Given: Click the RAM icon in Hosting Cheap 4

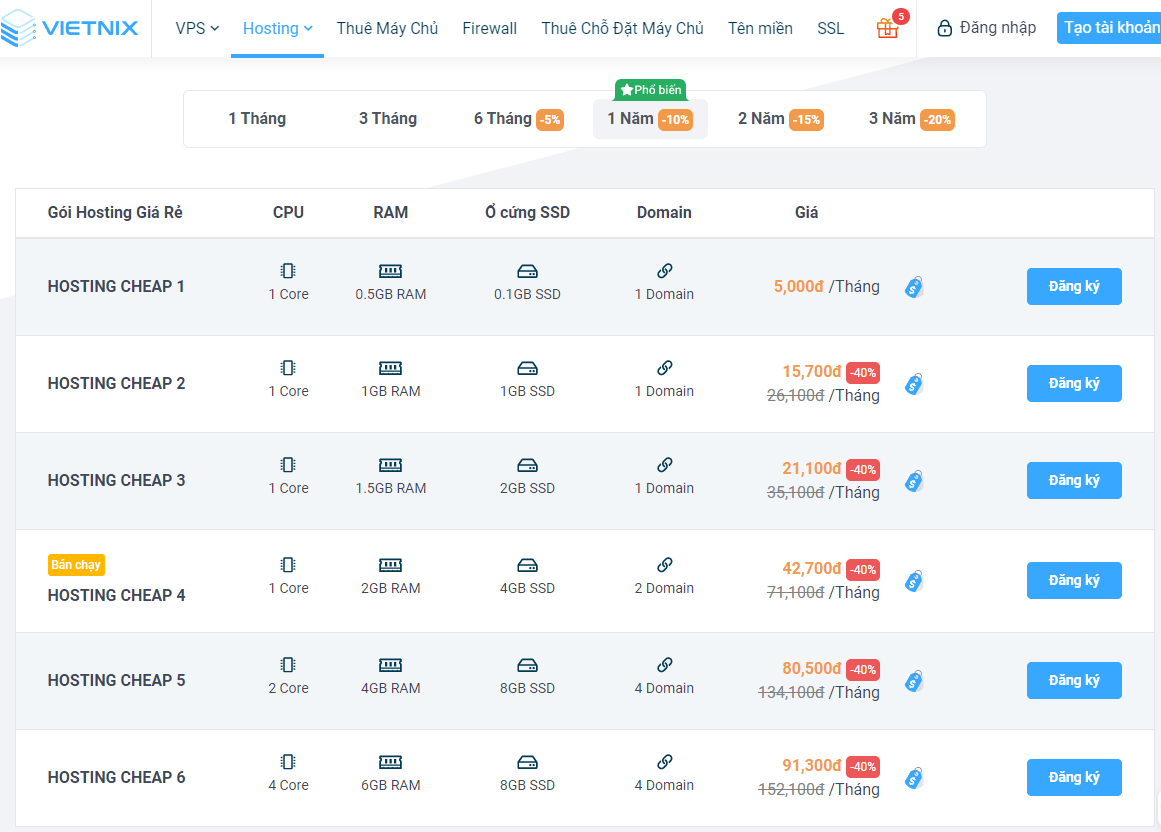Looking at the screenshot, I should pos(390,565).
